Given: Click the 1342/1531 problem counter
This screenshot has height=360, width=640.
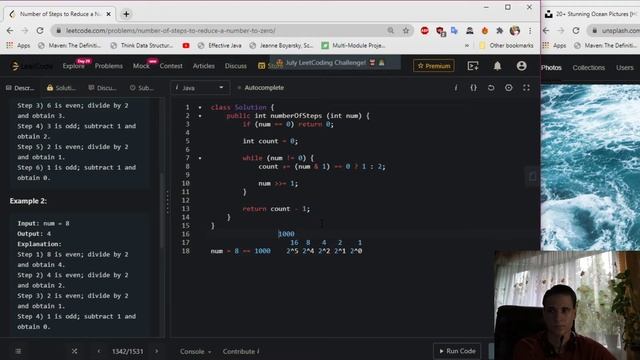Looking at the screenshot, I should [127, 351].
